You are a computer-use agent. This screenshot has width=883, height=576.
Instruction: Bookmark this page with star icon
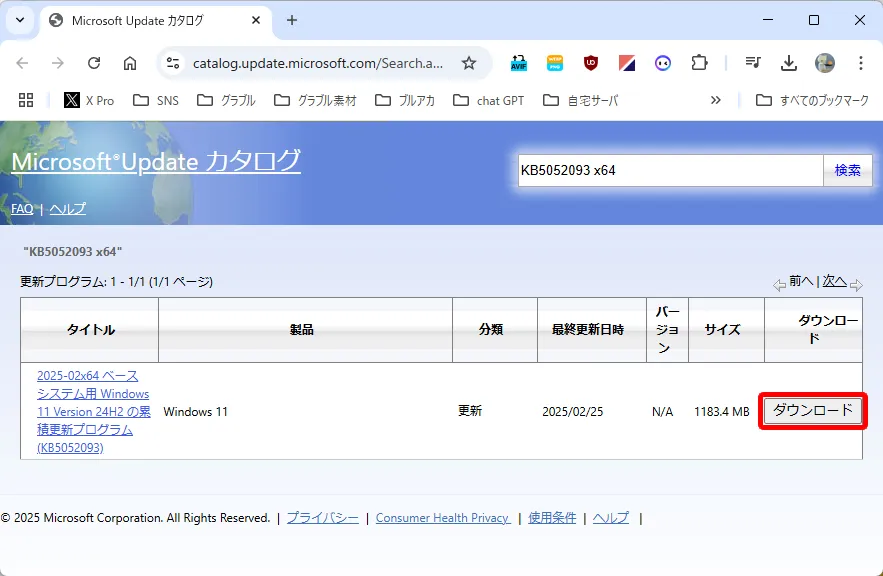pos(469,63)
